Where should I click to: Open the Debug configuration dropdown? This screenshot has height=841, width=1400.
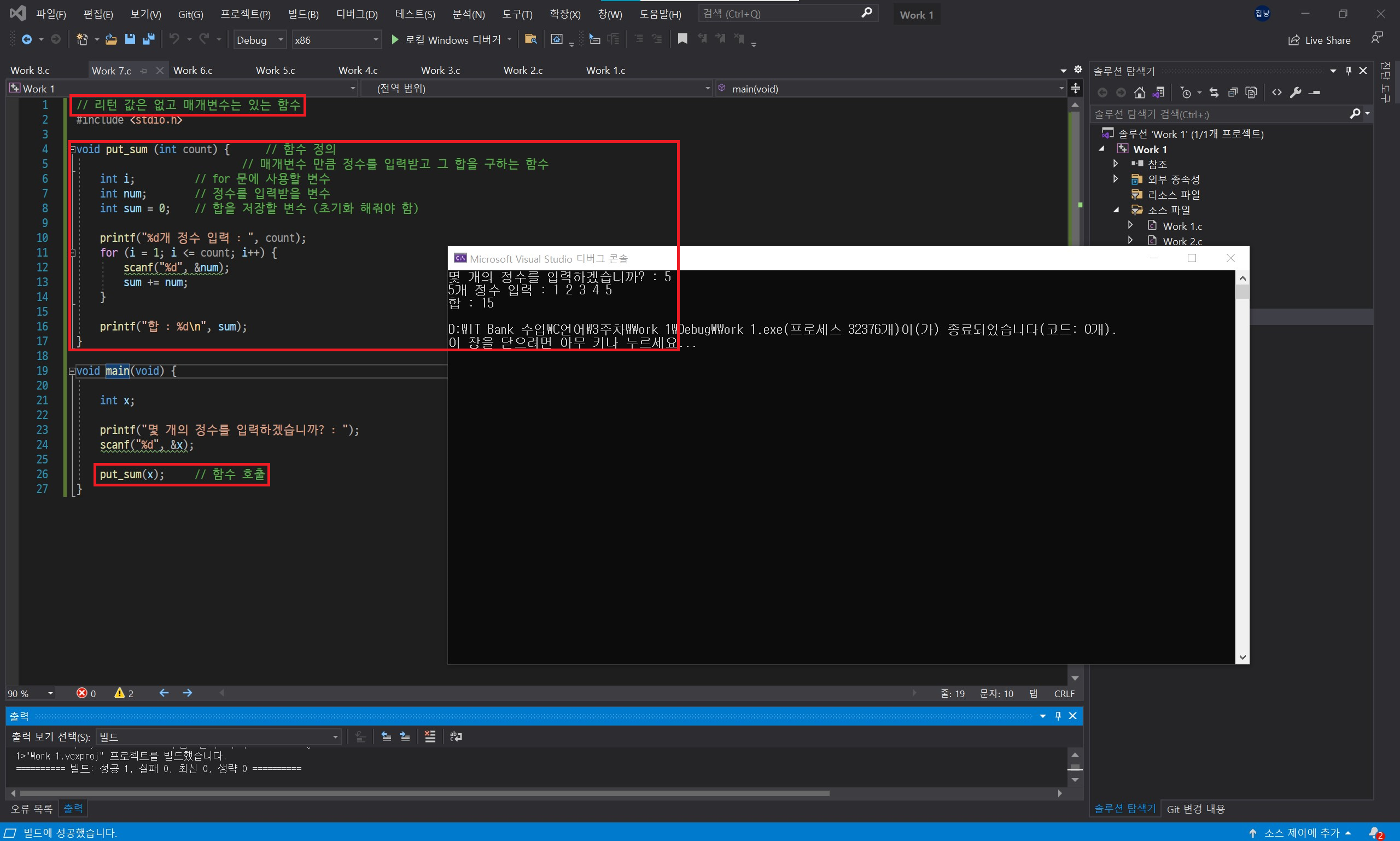point(259,39)
